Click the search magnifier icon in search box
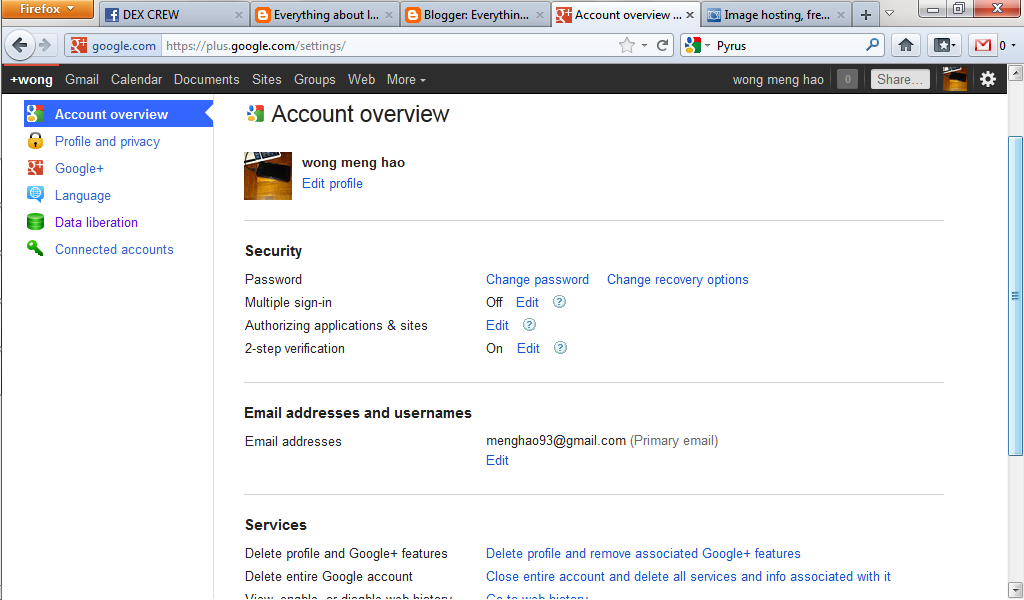This screenshot has height=600, width=1024. (872, 45)
